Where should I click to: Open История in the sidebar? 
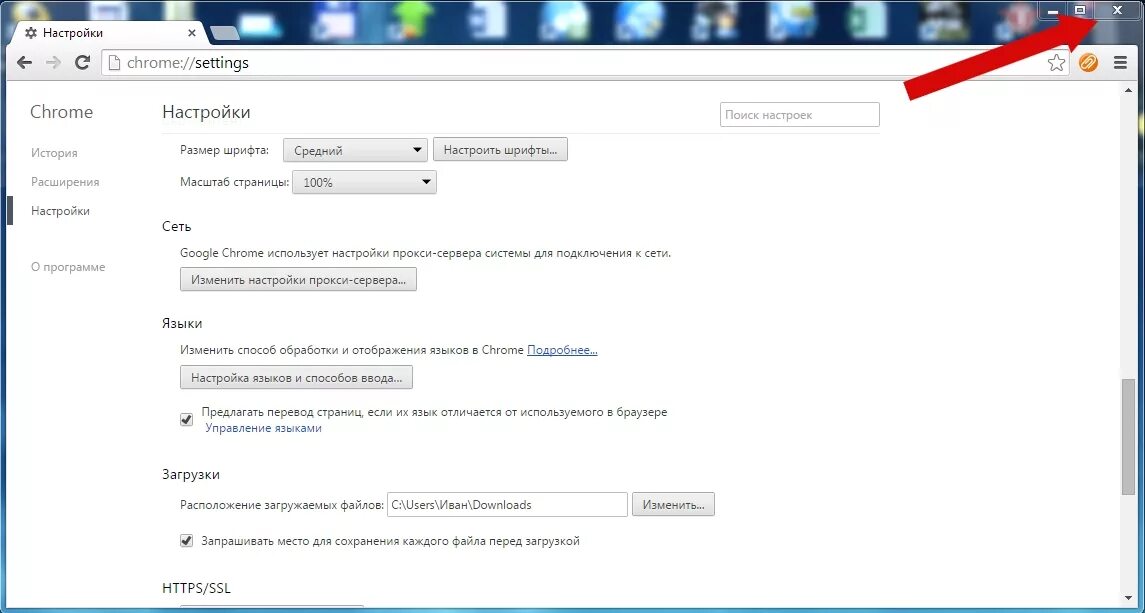click(54, 153)
